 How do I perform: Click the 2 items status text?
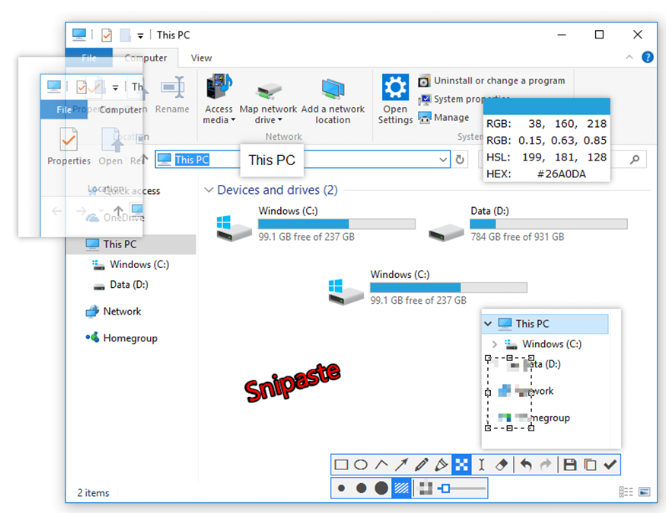(x=93, y=493)
